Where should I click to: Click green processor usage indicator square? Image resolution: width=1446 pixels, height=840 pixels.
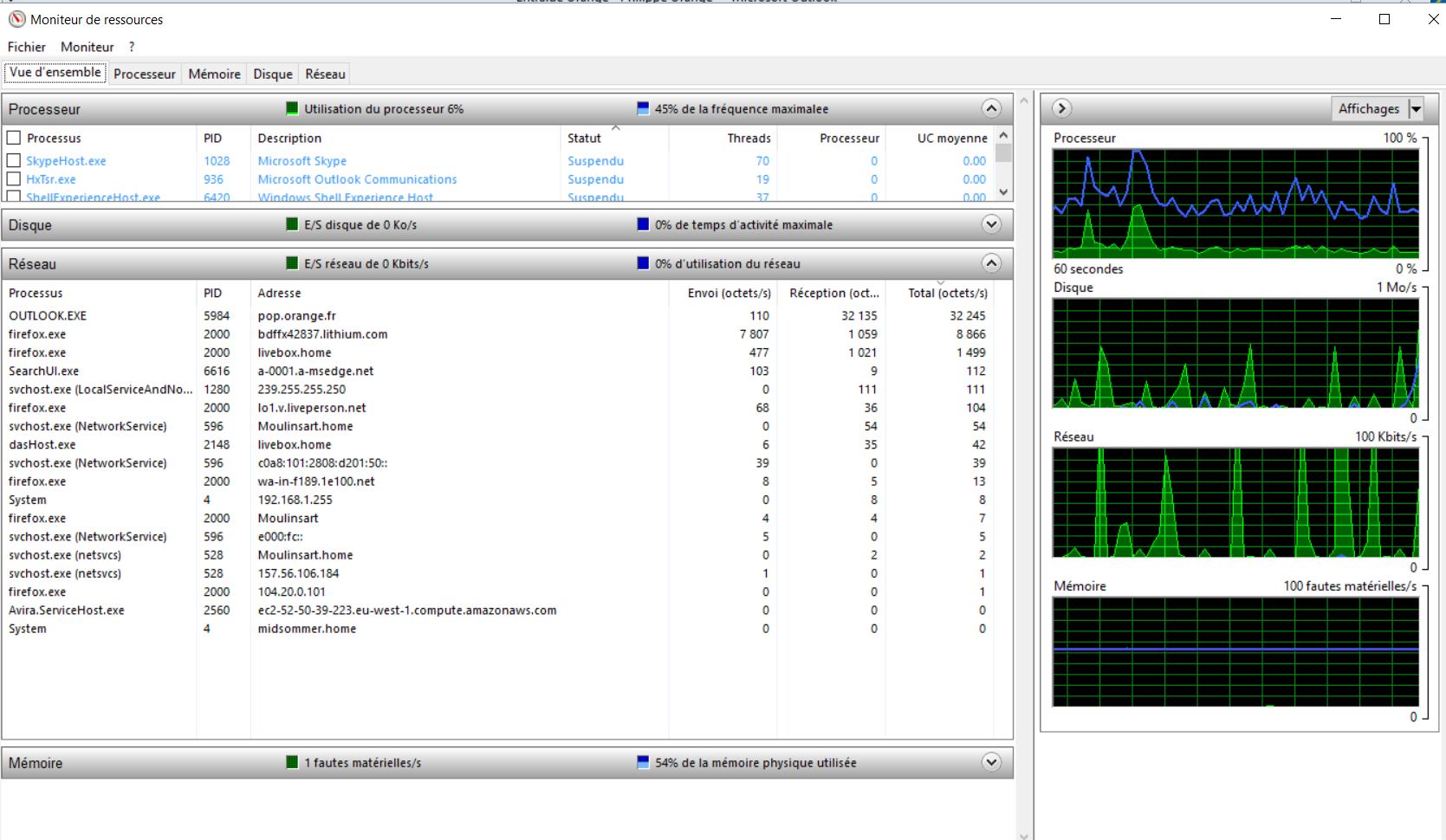[292, 109]
